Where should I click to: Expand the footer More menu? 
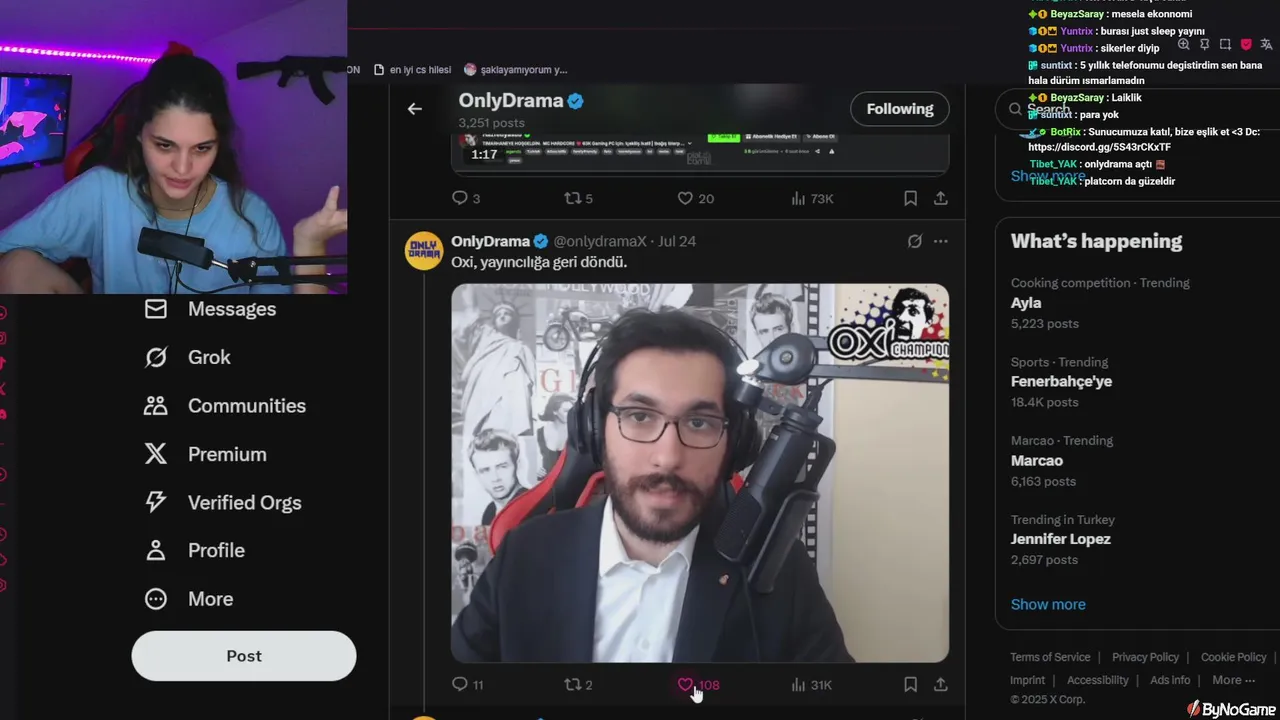[x=1233, y=680]
